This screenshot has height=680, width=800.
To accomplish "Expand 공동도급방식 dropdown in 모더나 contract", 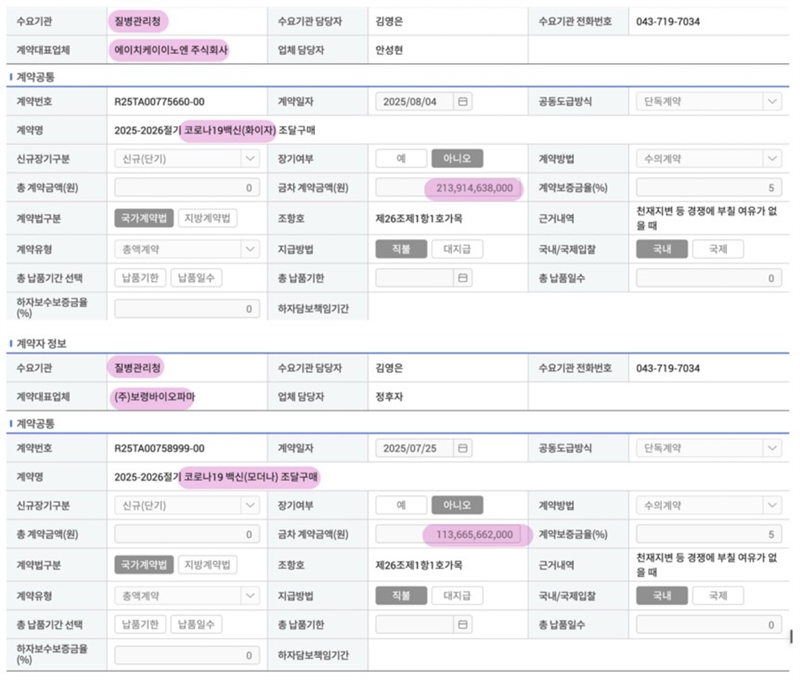I will (709, 448).
